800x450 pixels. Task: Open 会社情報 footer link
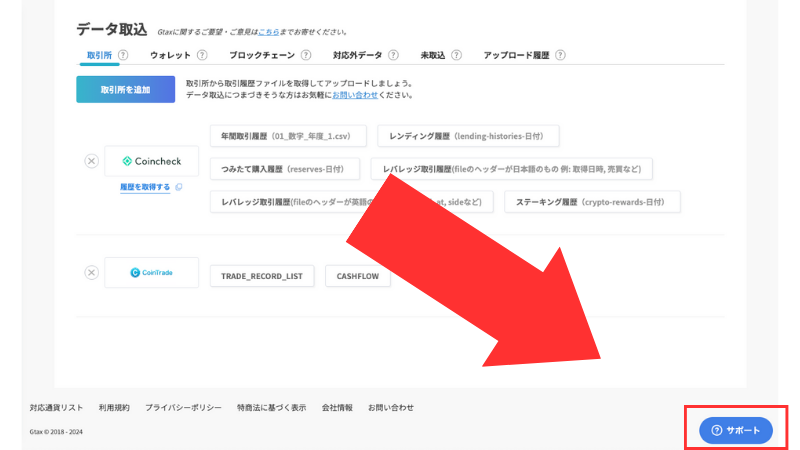[337, 408]
